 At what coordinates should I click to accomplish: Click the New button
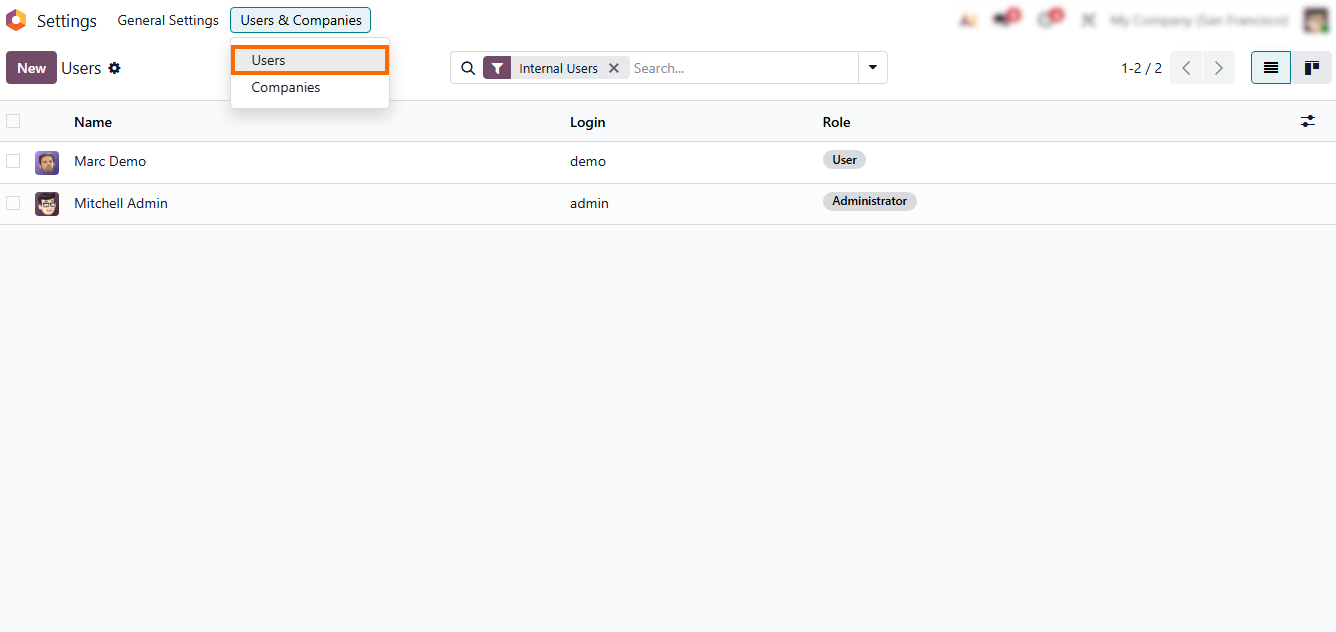coord(31,68)
